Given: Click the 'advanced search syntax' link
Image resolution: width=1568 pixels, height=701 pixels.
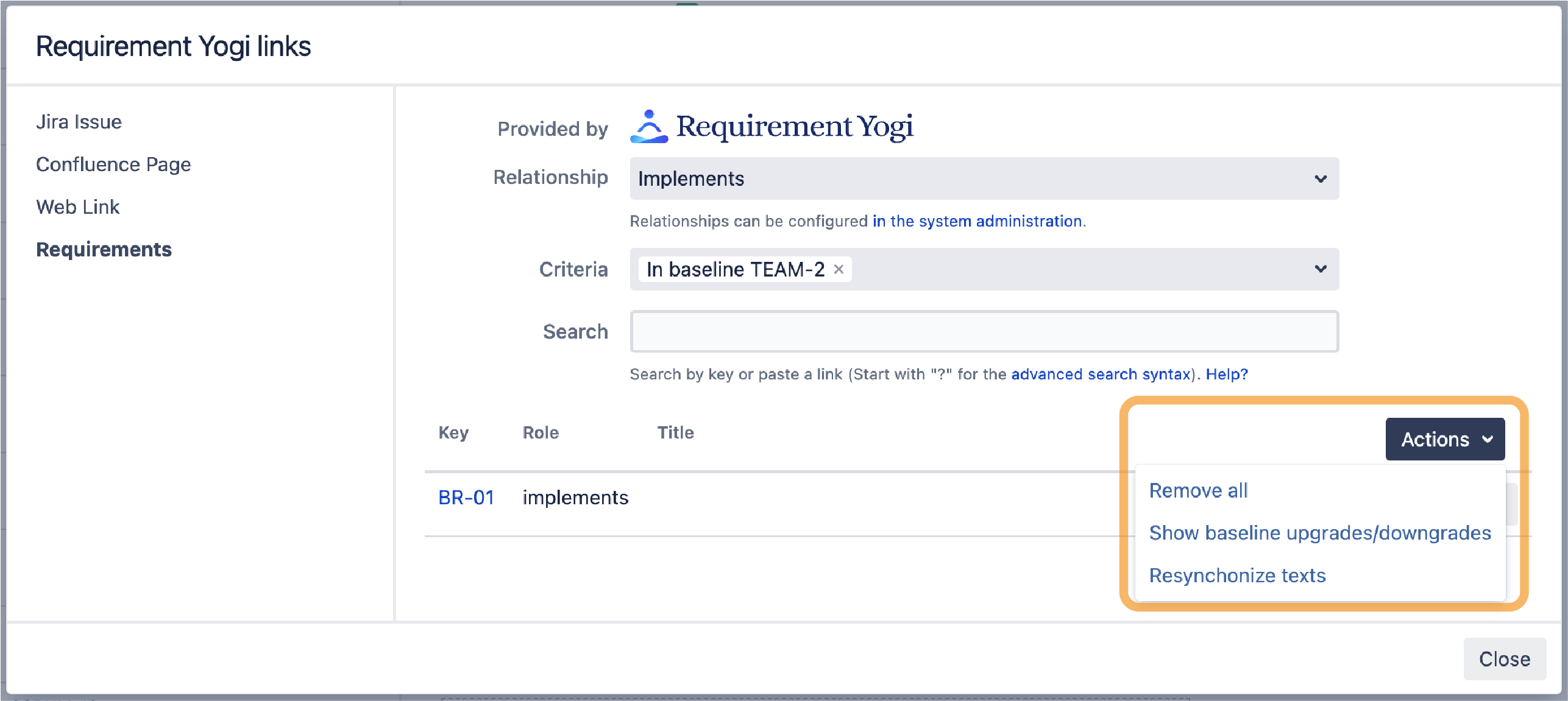Looking at the screenshot, I should pos(1102,374).
